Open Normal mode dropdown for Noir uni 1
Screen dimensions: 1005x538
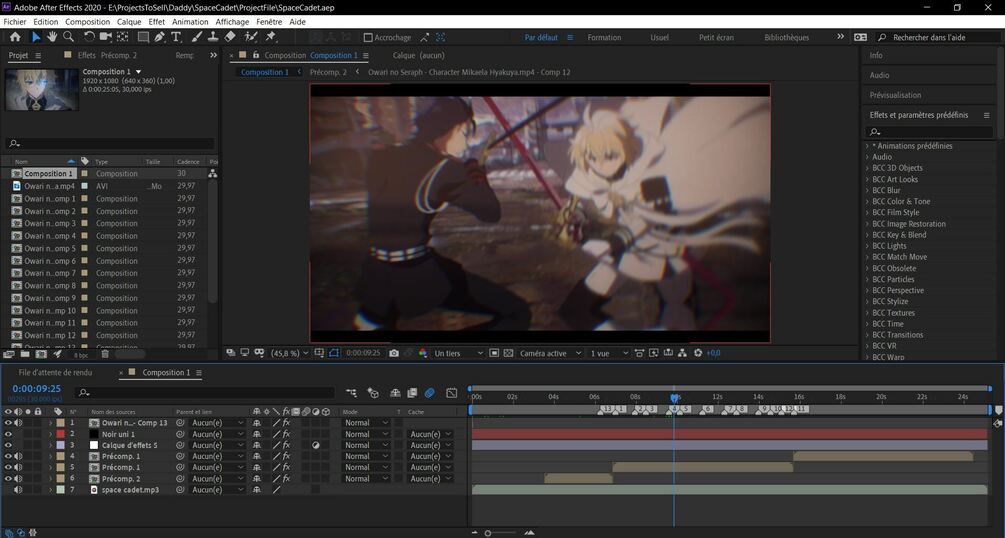coord(367,434)
